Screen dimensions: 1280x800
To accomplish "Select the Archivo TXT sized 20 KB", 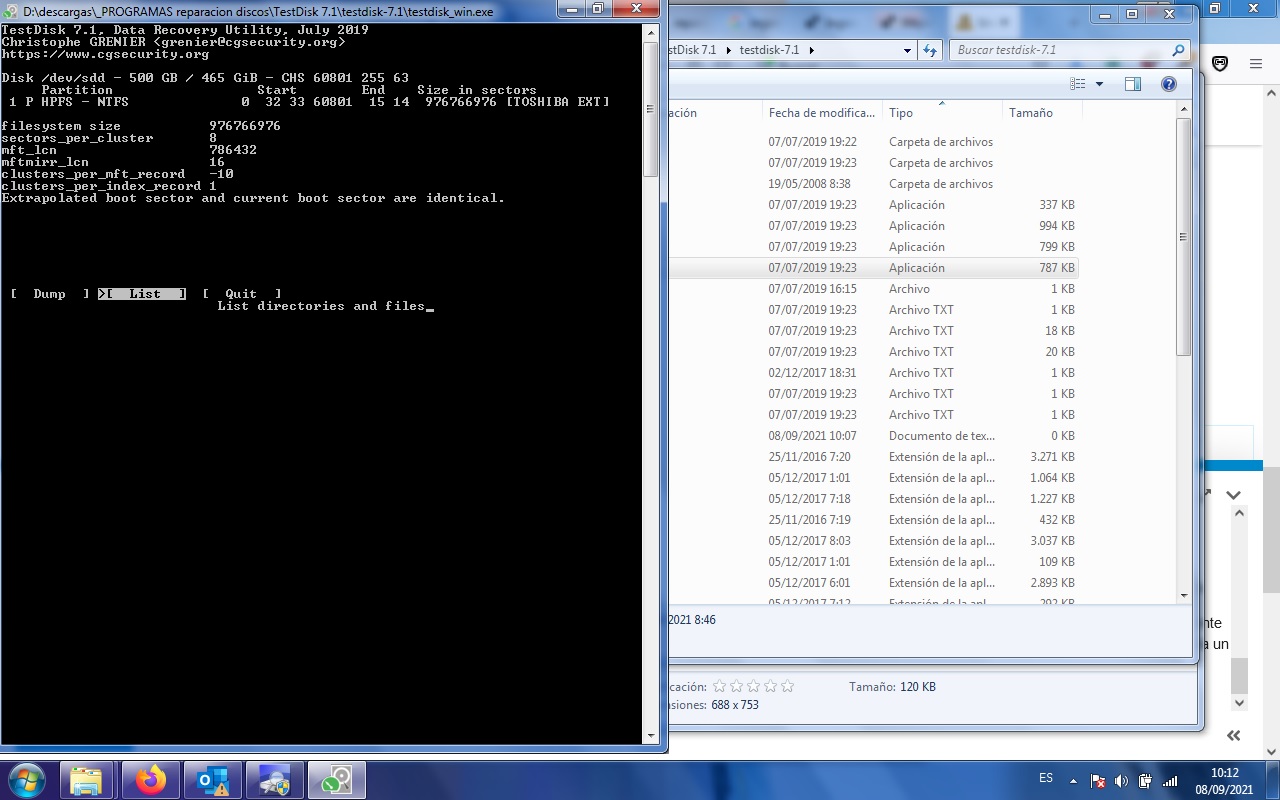I will pos(873,352).
